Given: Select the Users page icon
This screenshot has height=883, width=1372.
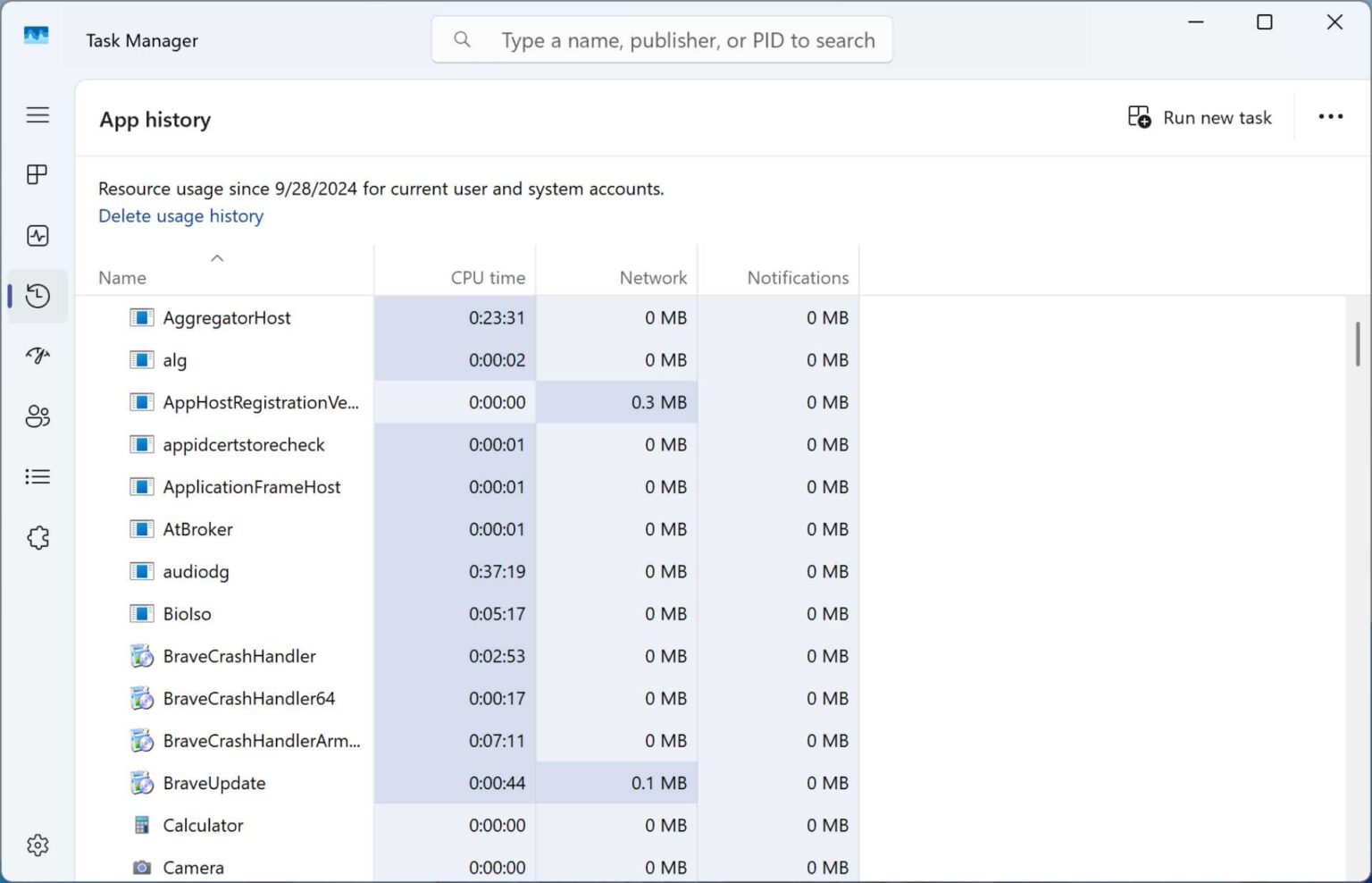Looking at the screenshot, I should pyautogui.click(x=37, y=416).
